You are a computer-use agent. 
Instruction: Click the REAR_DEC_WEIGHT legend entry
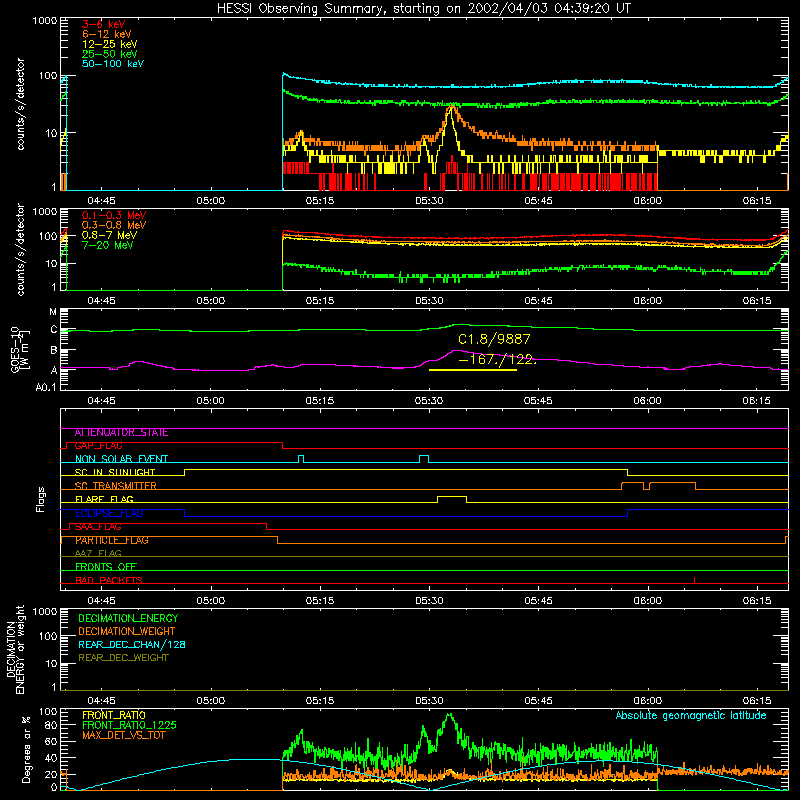[x=123, y=658]
